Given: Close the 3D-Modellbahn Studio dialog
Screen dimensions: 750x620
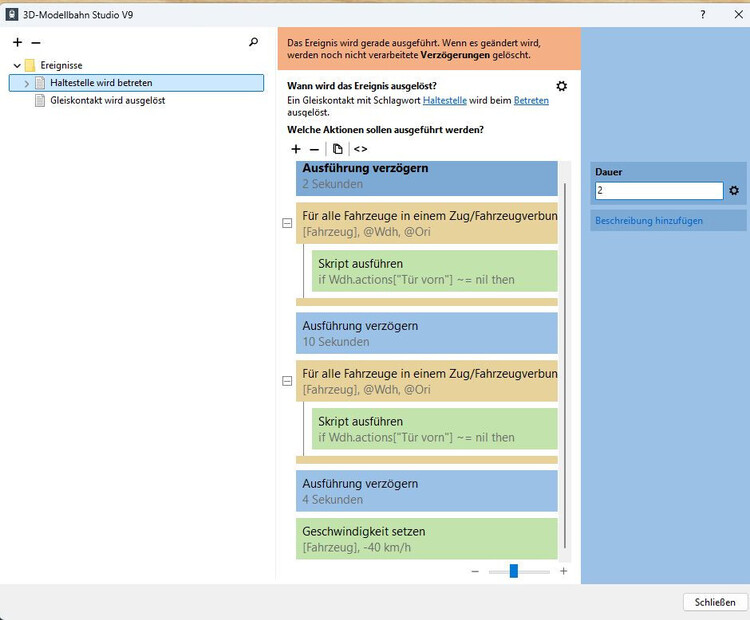Looking at the screenshot, I should 738,14.
